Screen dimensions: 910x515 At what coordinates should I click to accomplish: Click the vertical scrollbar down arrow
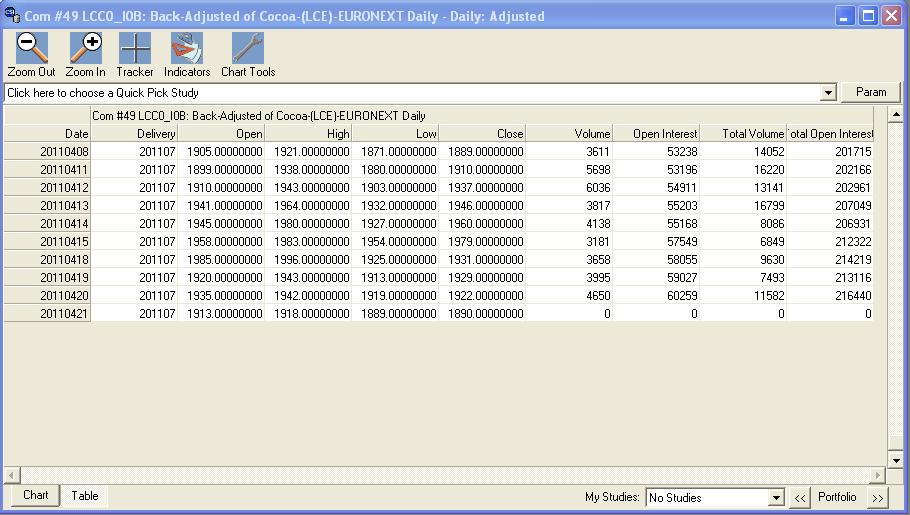pyautogui.click(x=895, y=459)
